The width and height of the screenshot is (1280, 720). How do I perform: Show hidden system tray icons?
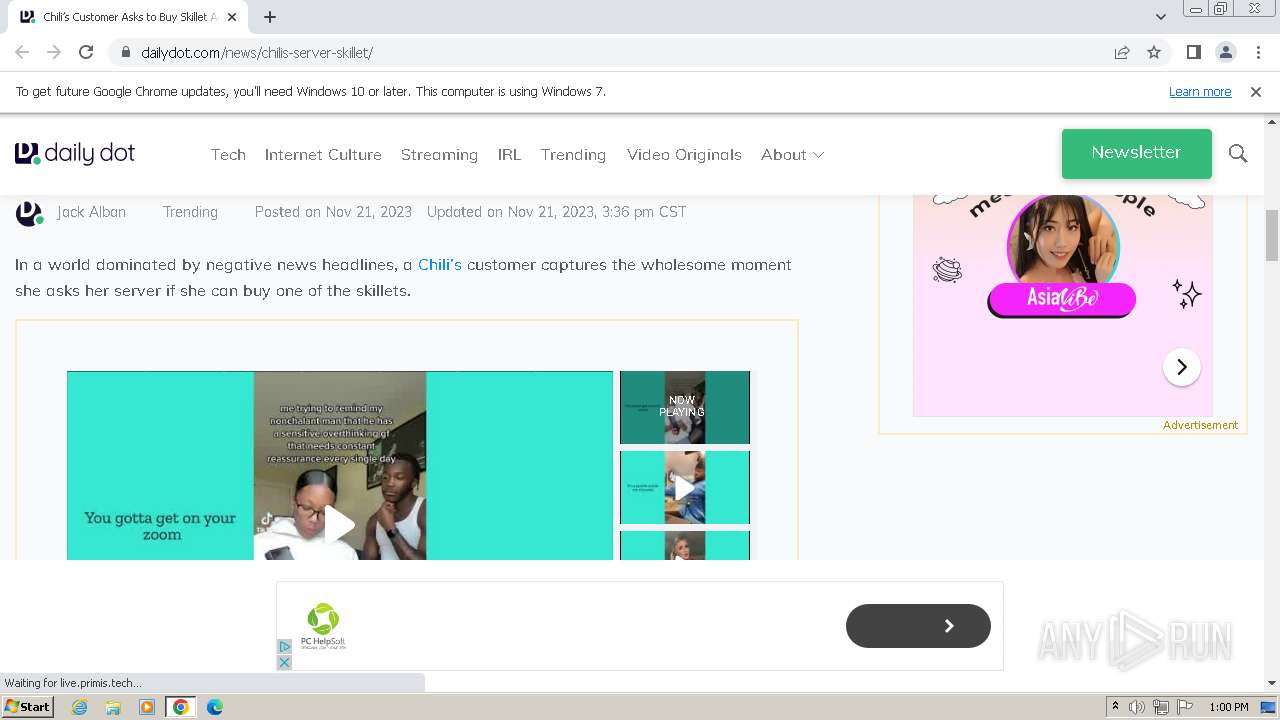pyautogui.click(x=1115, y=707)
